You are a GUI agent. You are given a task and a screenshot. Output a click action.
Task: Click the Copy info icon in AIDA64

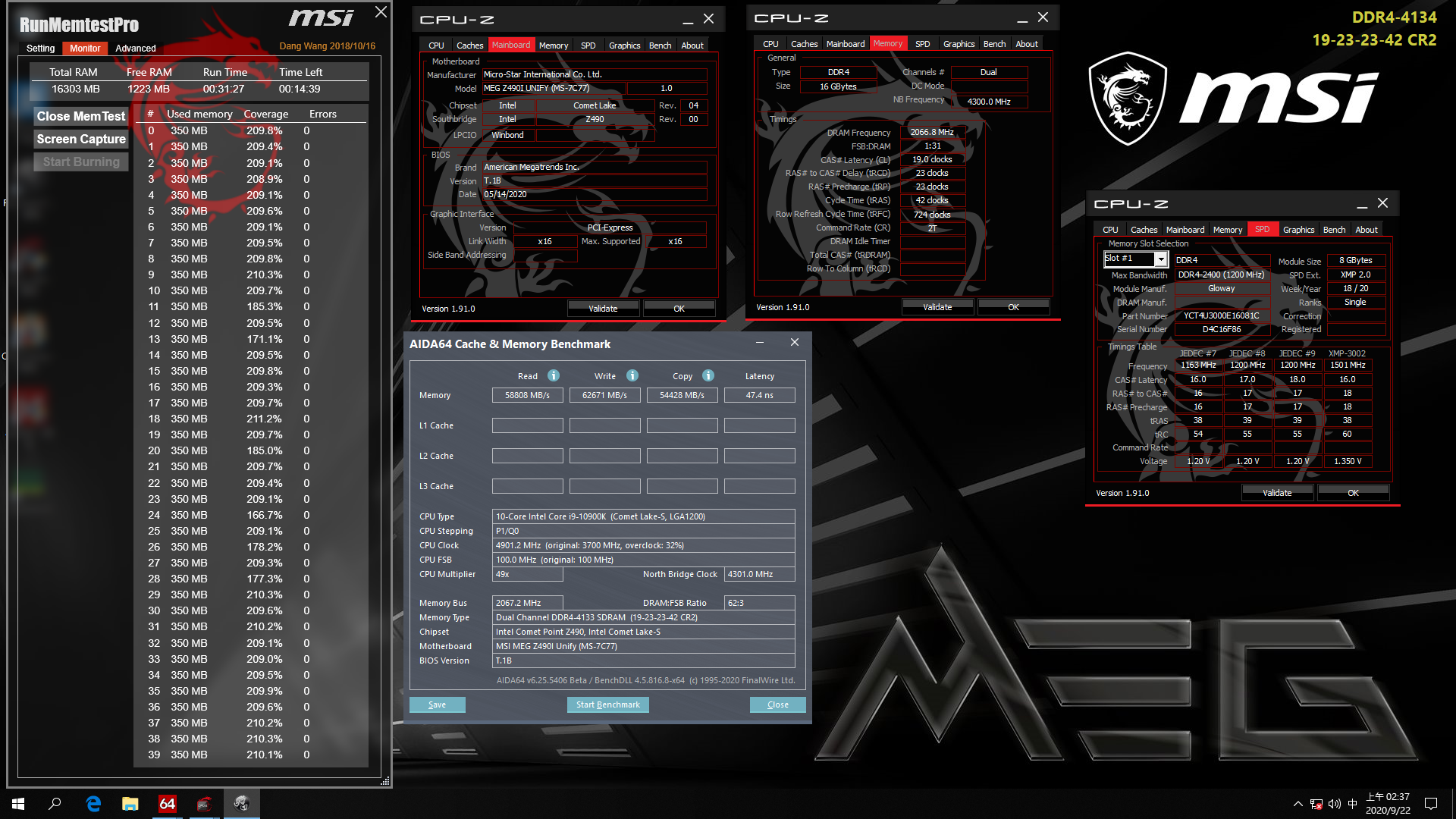pyautogui.click(x=708, y=375)
